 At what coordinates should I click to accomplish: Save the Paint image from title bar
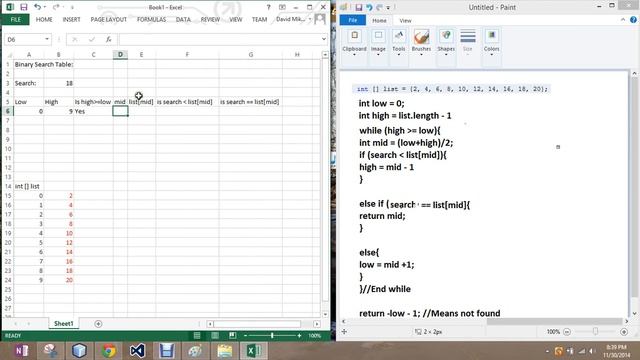(x=358, y=7)
